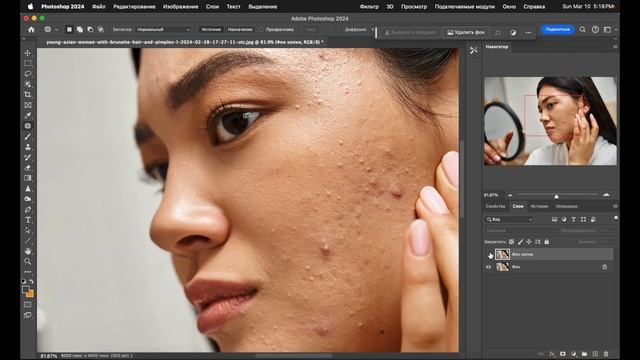Toggle lock all on layer
640x360 pixels.
[547, 242]
